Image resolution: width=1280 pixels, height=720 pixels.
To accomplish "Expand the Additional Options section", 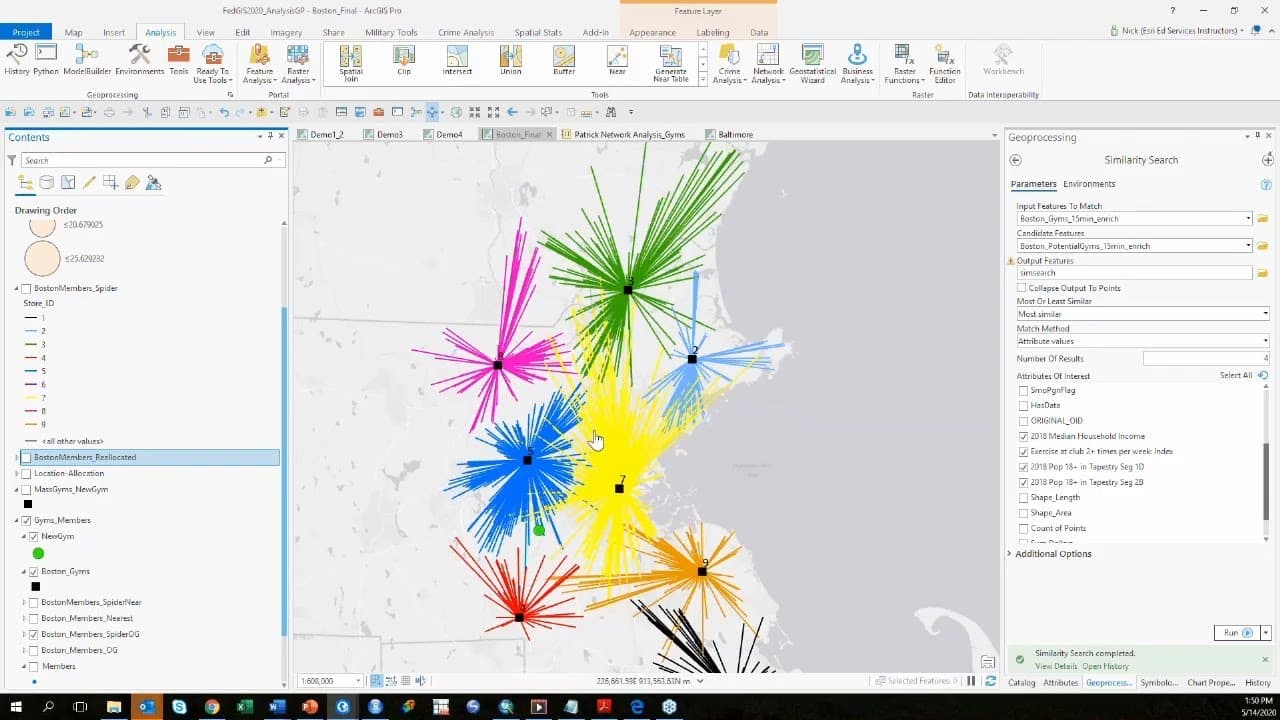I will (x=1052, y=554).
